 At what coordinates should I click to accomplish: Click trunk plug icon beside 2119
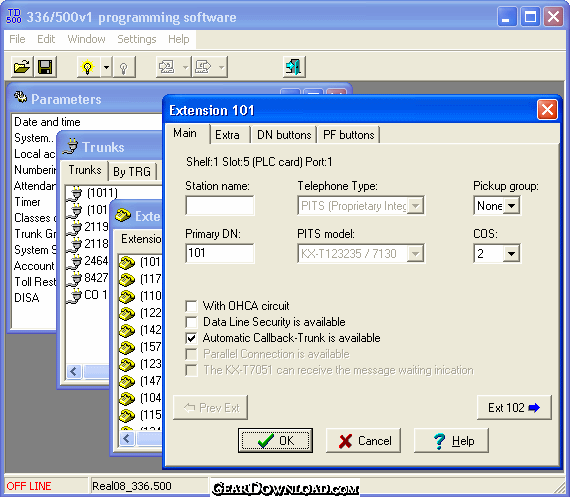click(76, 227)
